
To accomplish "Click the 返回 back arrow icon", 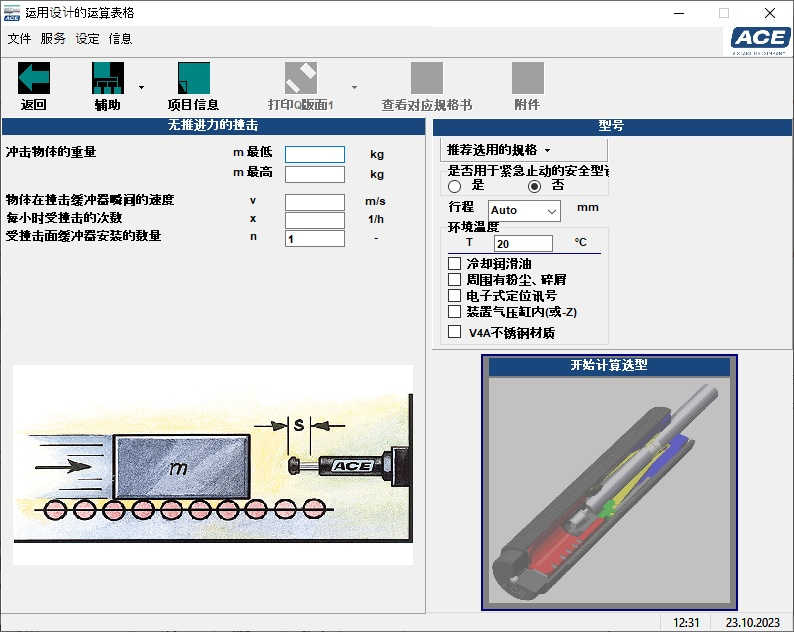I will pyautogui.click(x=34, y=79).
